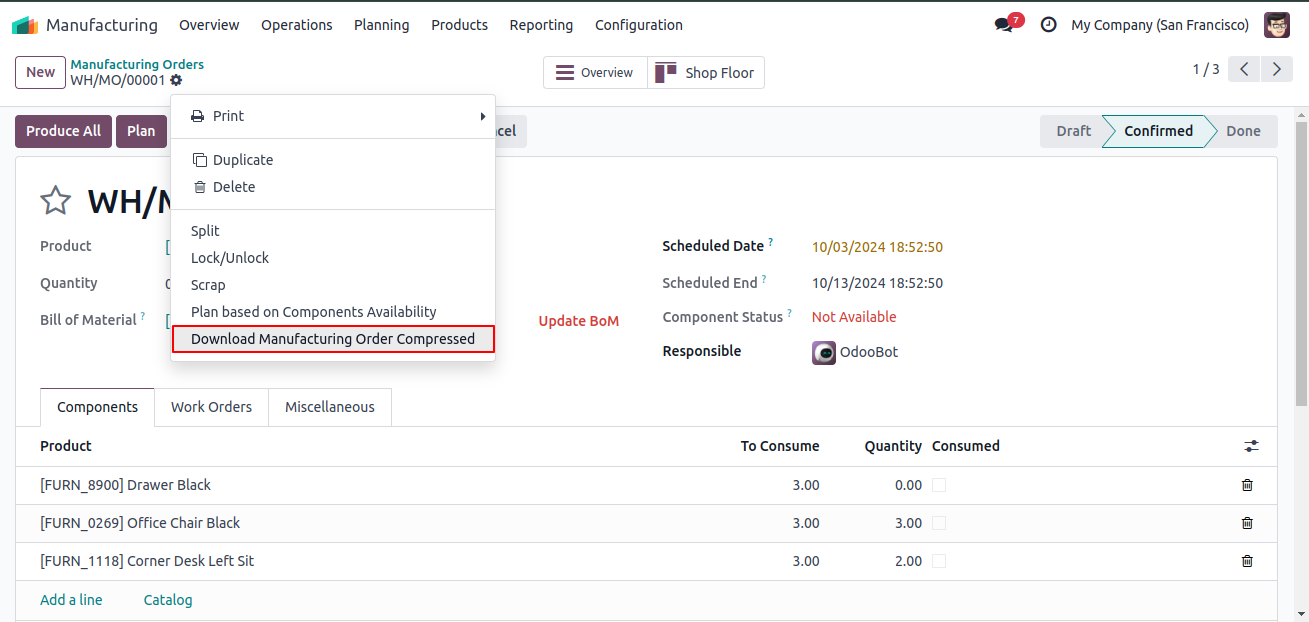Mark order as favorite with star

point(56,201)
